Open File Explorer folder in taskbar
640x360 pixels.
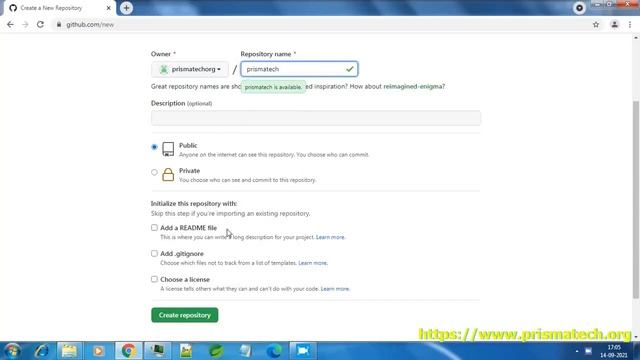[x=69, y=351]
